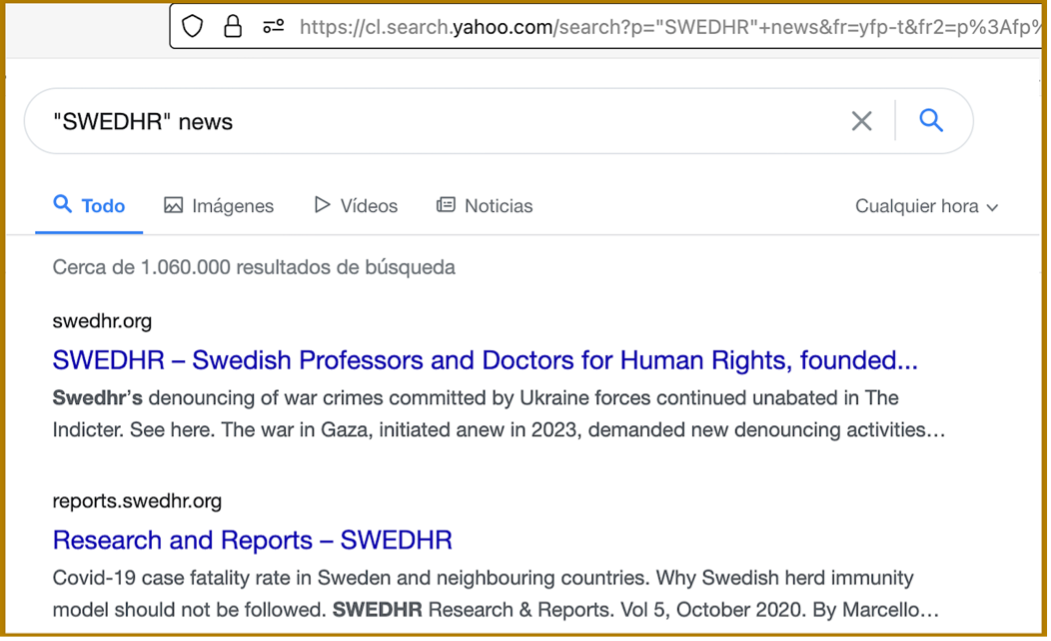Switch to the Vídeos tab
Screen dimensions: 1051x641
click(x=356, y=206)
